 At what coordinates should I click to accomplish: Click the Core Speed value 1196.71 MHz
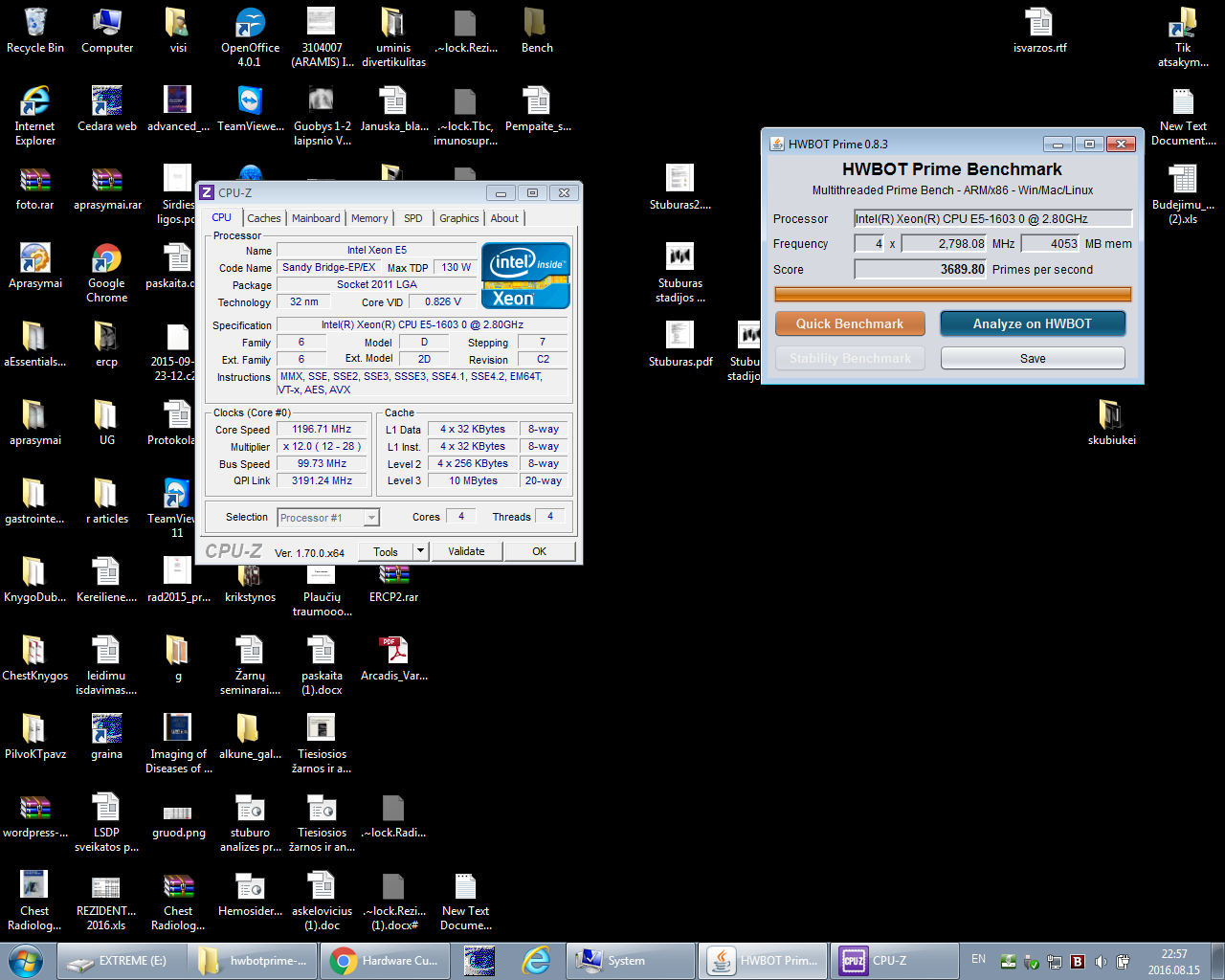[x=322, y=430]
